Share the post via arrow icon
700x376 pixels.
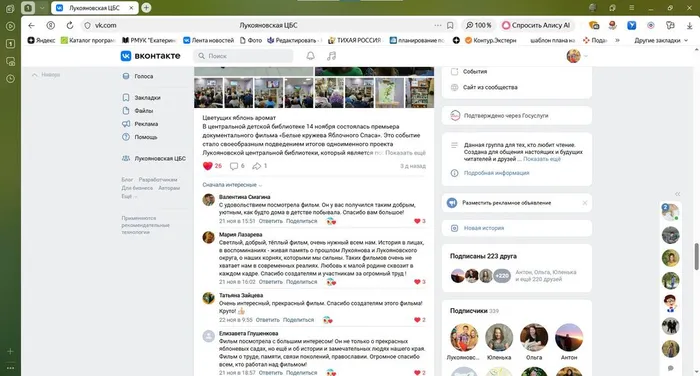257,166
